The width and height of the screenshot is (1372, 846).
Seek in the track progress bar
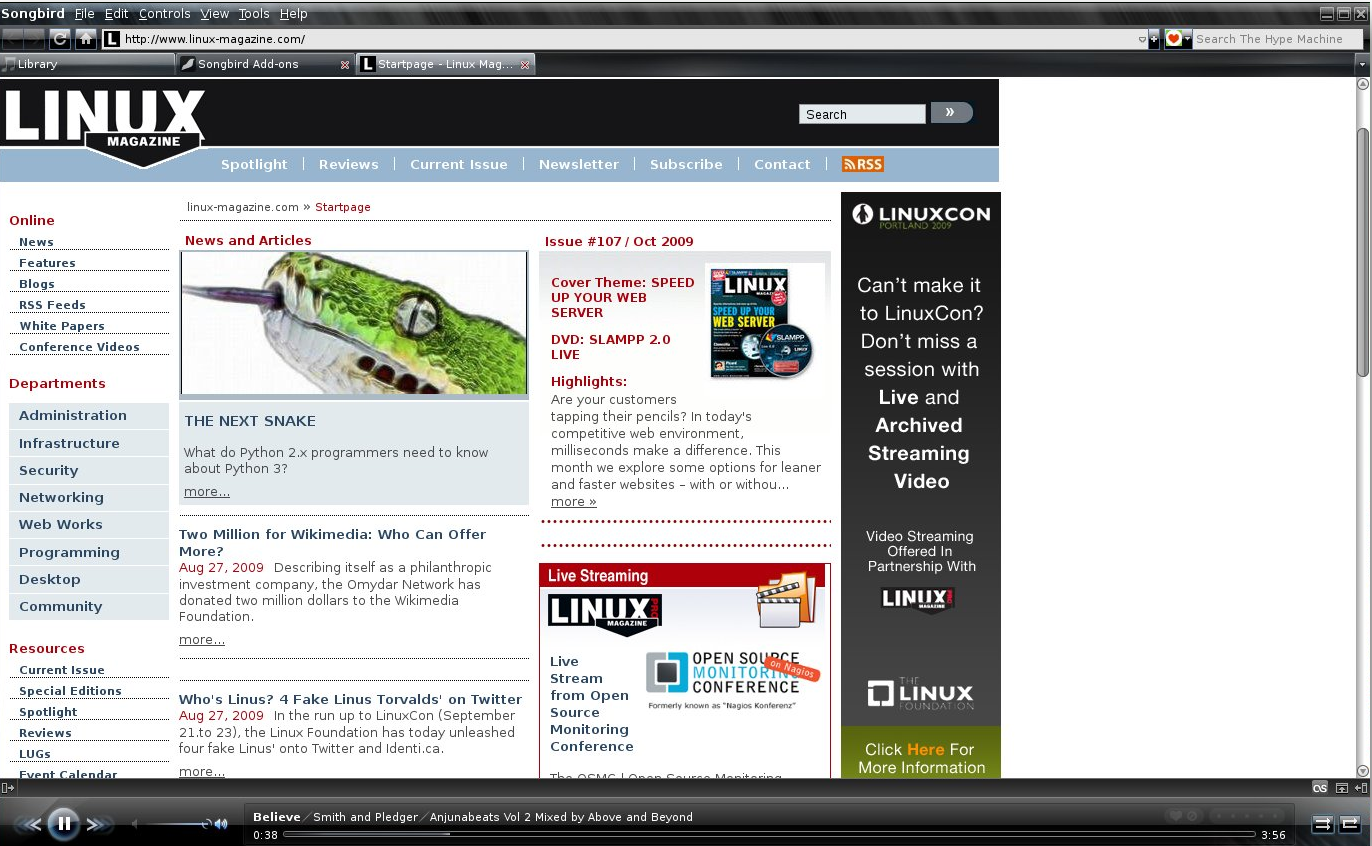click(769, 834)
